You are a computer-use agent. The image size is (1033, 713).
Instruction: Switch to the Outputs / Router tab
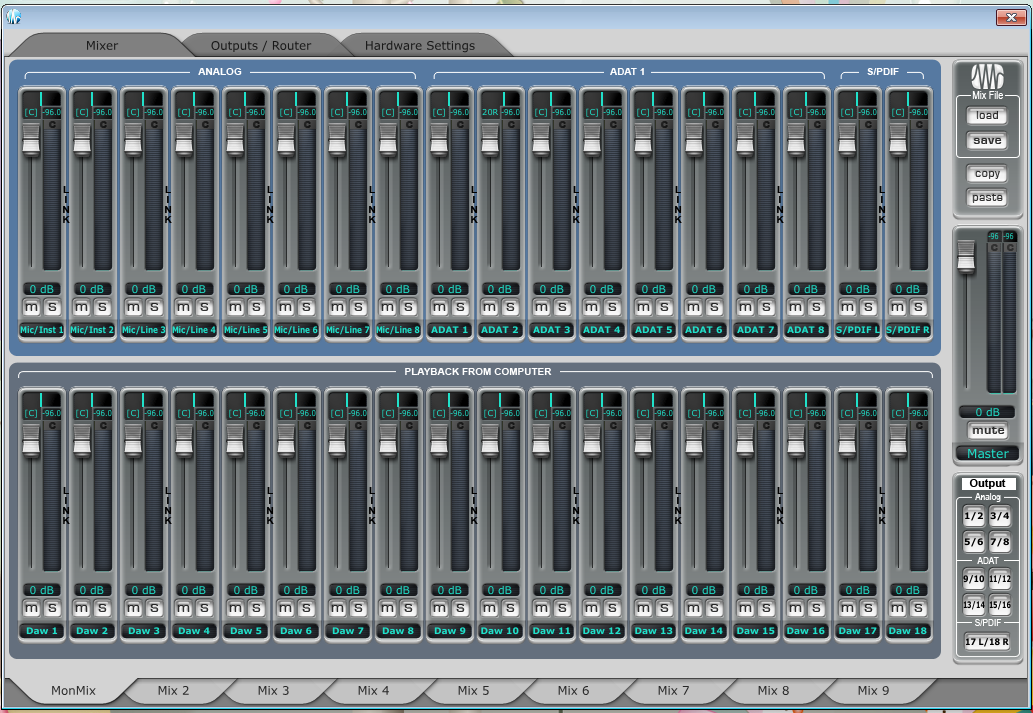click(x=261, y=45)
